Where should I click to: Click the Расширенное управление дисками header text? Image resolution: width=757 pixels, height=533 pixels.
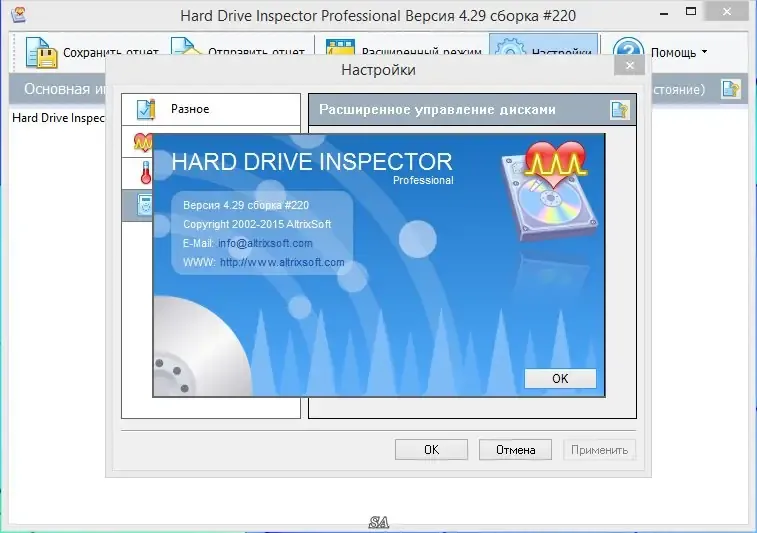[437, 110]
